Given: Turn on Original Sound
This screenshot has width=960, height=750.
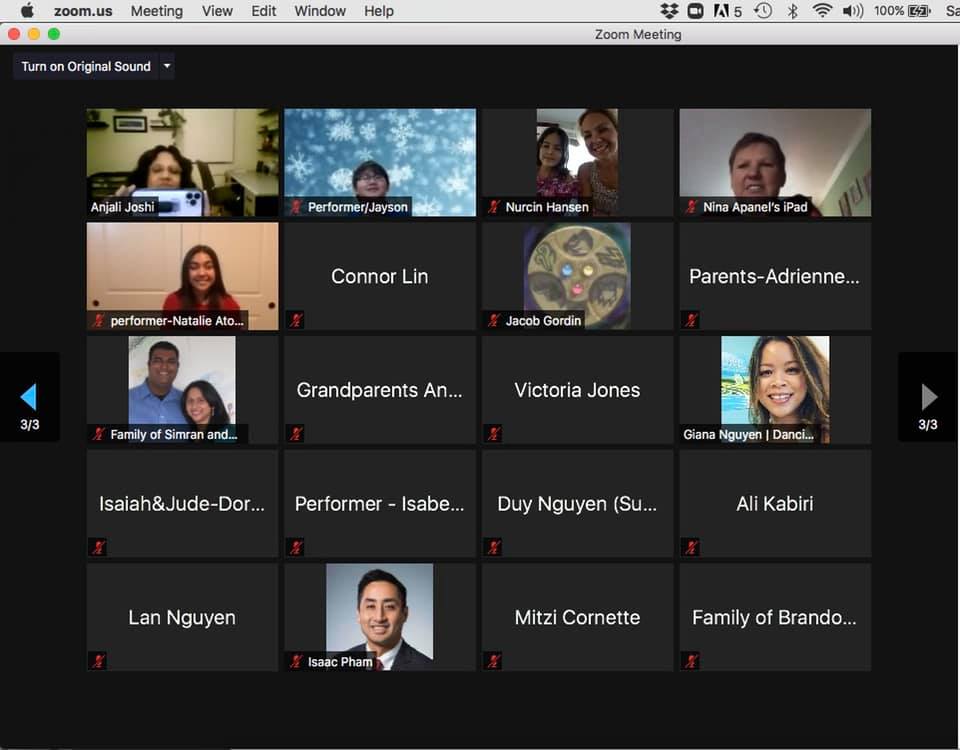Looking at the screenshot, I should tap(86, 67).
